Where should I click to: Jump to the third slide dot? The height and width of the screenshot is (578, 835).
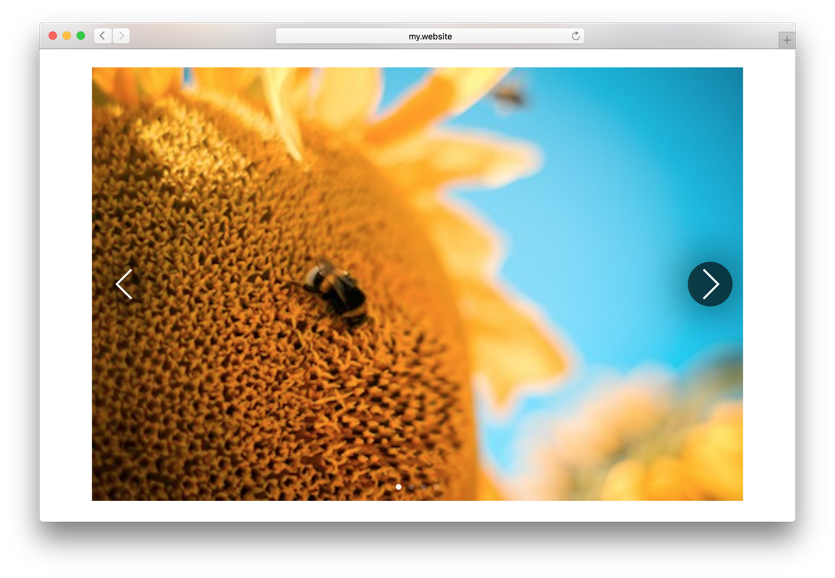424,487
